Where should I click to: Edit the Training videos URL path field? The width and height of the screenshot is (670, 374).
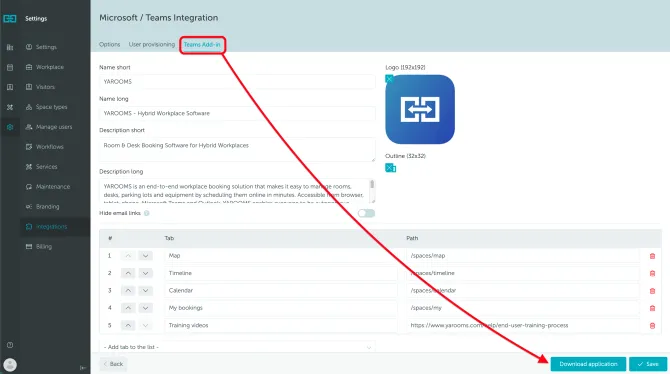(523, 325)
